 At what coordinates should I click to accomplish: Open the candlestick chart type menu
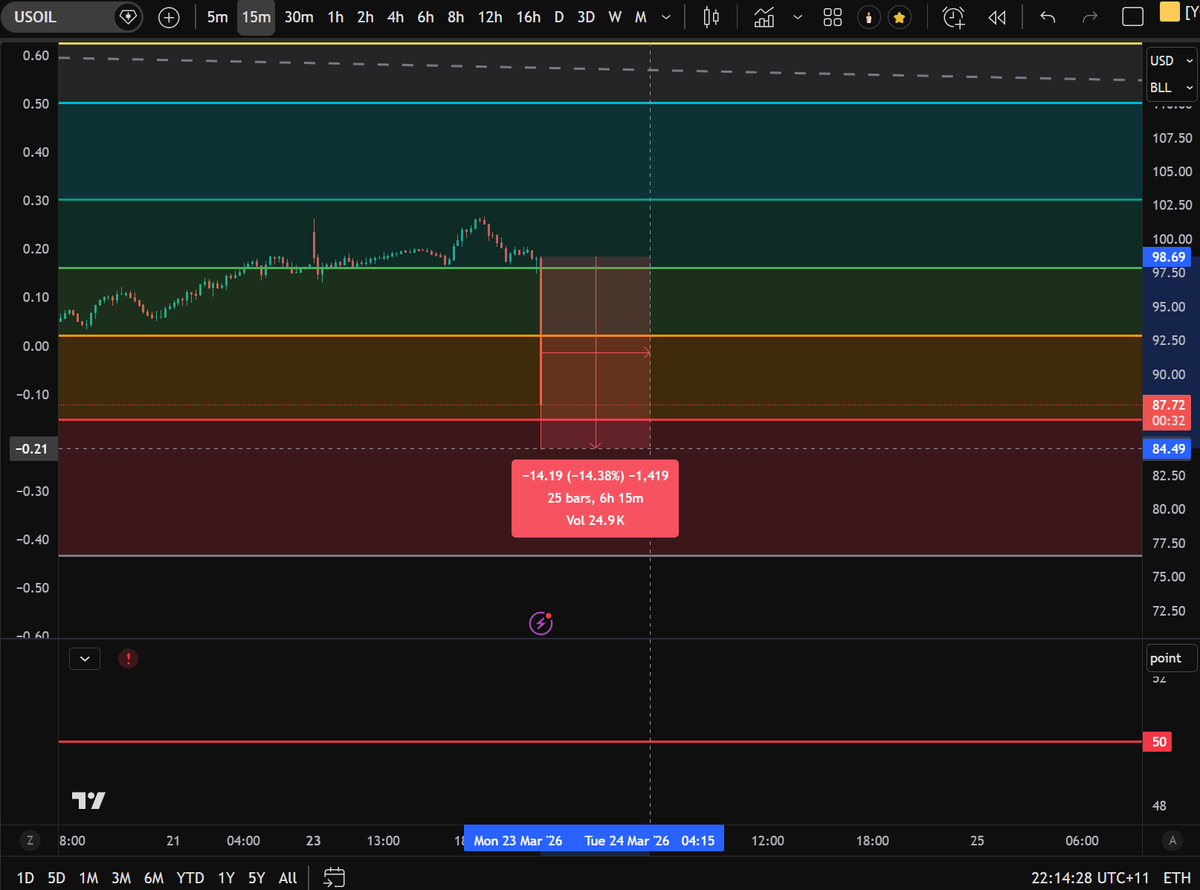click(711, 17)
